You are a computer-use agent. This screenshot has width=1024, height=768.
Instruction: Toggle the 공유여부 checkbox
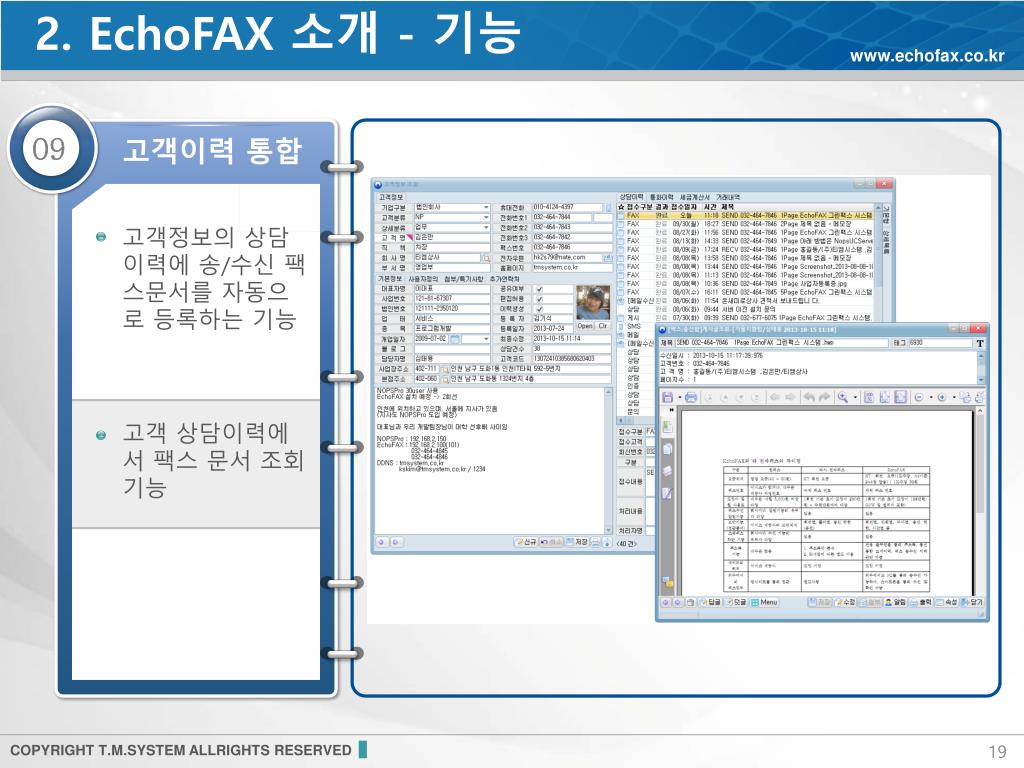(539, 289)
